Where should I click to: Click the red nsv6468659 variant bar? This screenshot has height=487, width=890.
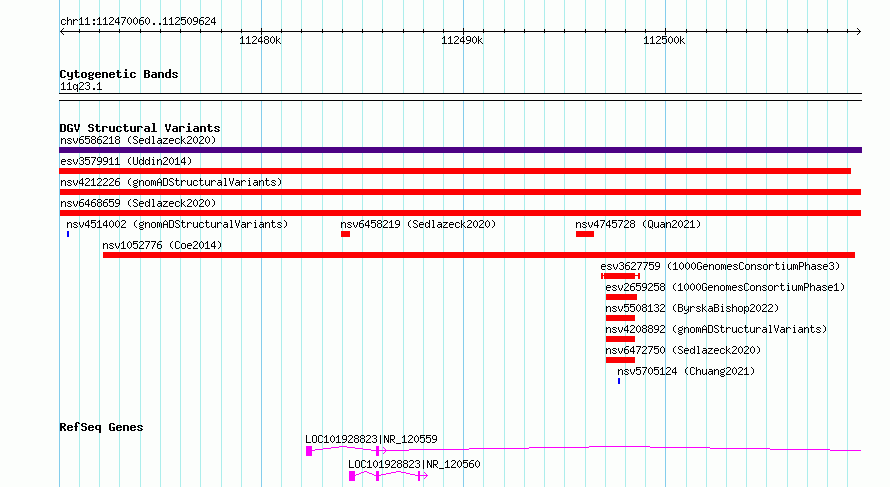click(x=460, y=213)
